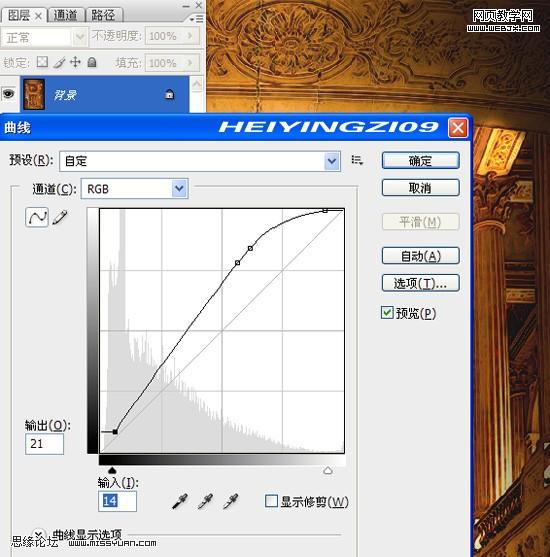Pick the gray point eyedropper
The image size is (550, 557).
pyautogui.click(x=205, y=501)
